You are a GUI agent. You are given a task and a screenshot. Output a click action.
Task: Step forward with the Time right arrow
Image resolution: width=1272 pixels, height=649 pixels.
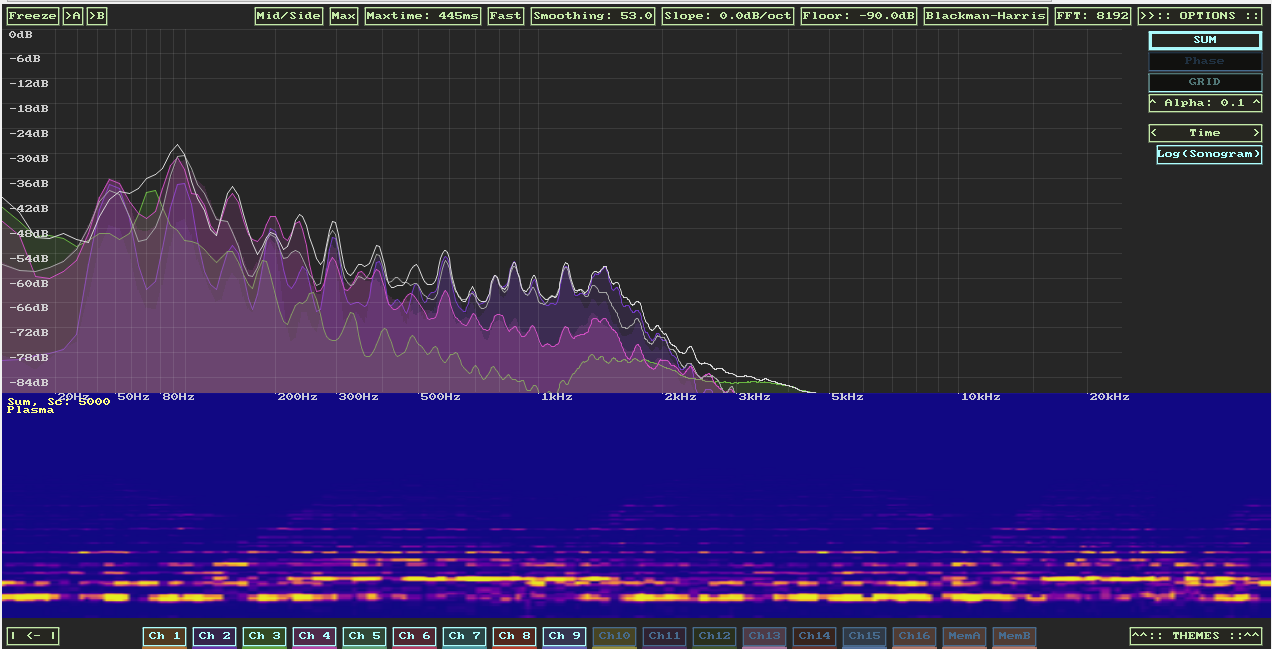[x=1256, y=132]
